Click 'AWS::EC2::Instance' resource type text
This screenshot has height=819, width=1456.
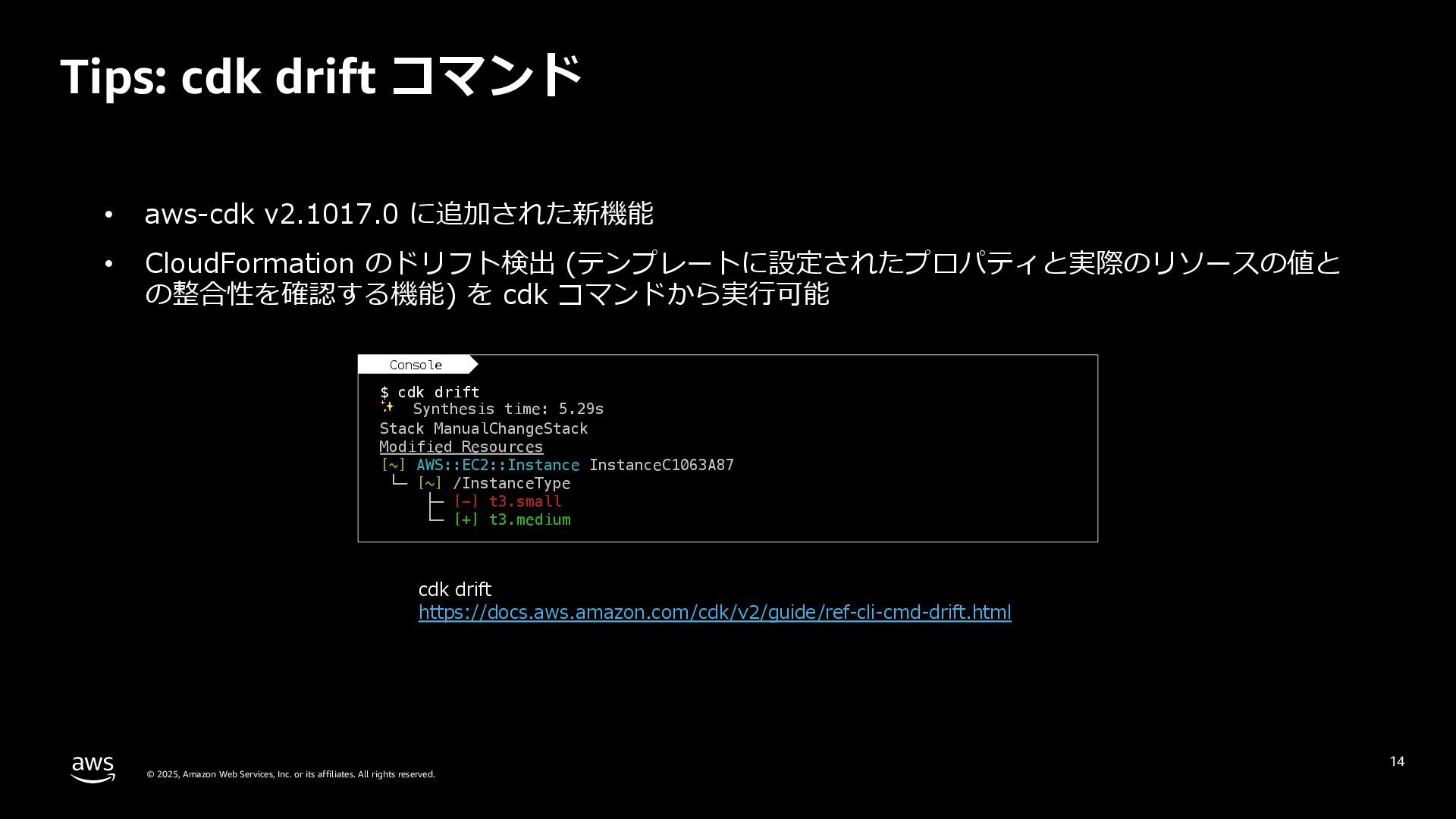pyautogui.click(x=497, y=465)
